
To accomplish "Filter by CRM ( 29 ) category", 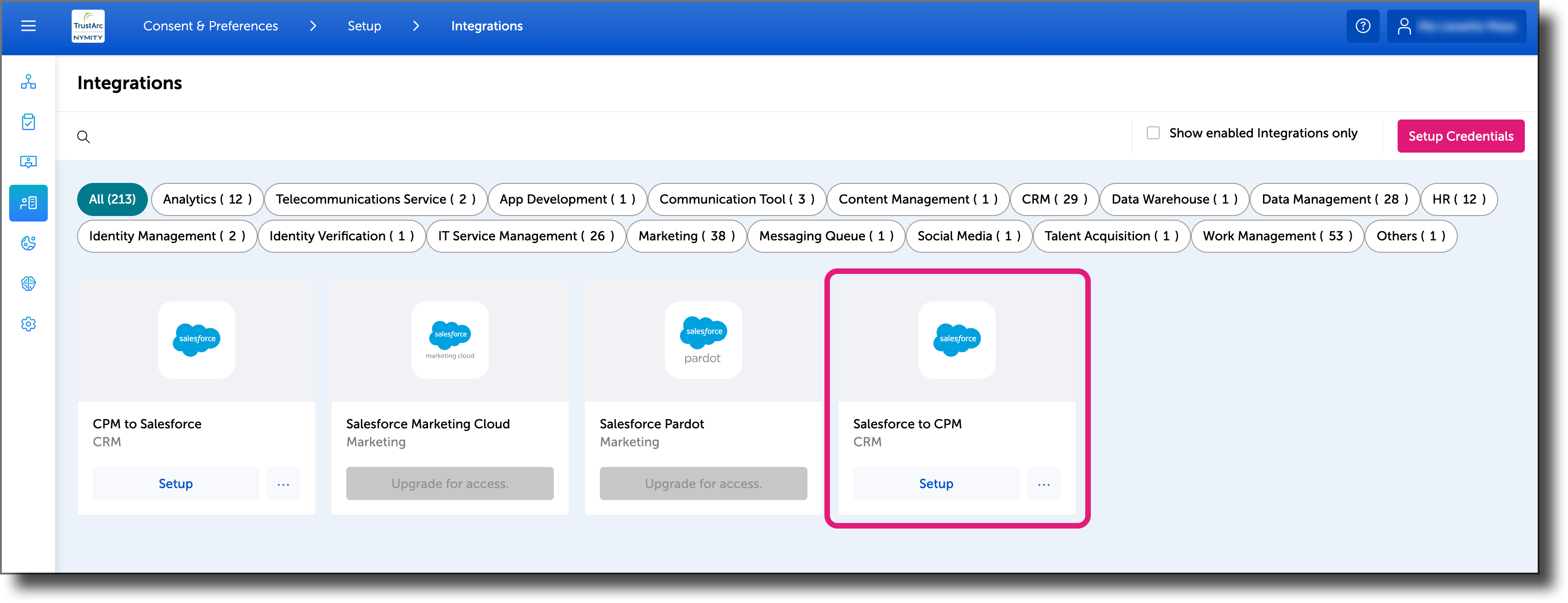I will coord(1054,200).
